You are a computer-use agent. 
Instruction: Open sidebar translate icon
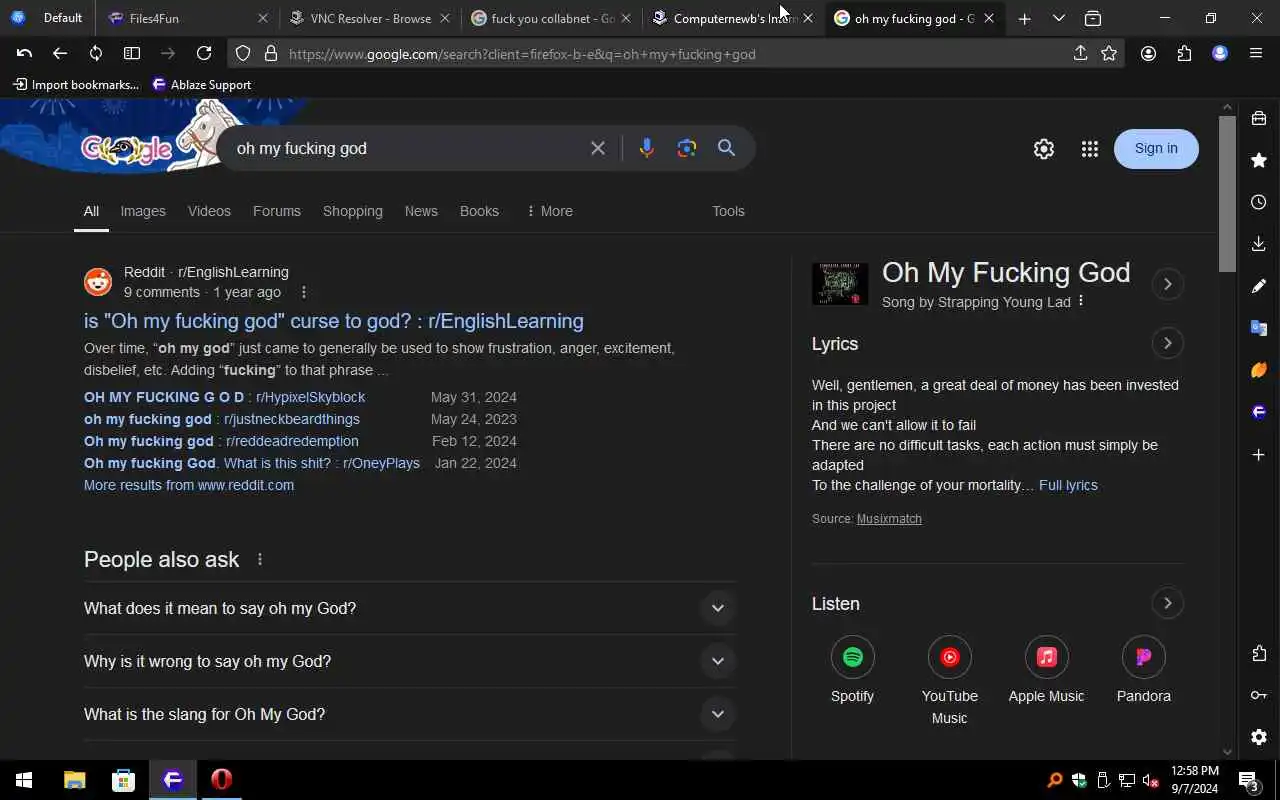click(1259, 328)
